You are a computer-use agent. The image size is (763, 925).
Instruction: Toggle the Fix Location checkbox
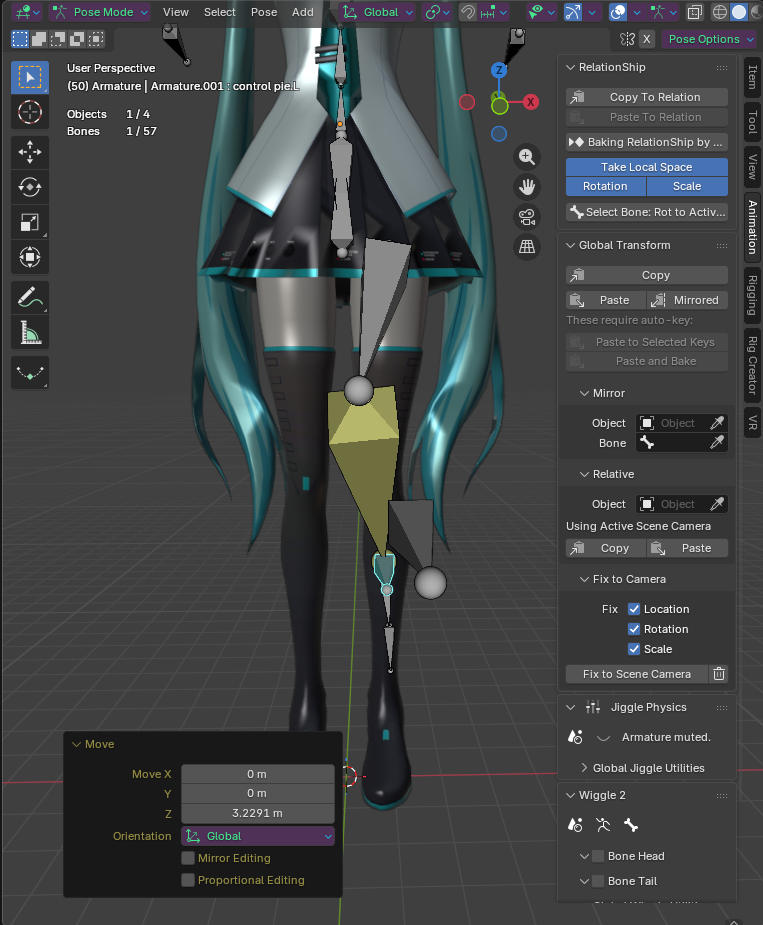pos(634,609)
